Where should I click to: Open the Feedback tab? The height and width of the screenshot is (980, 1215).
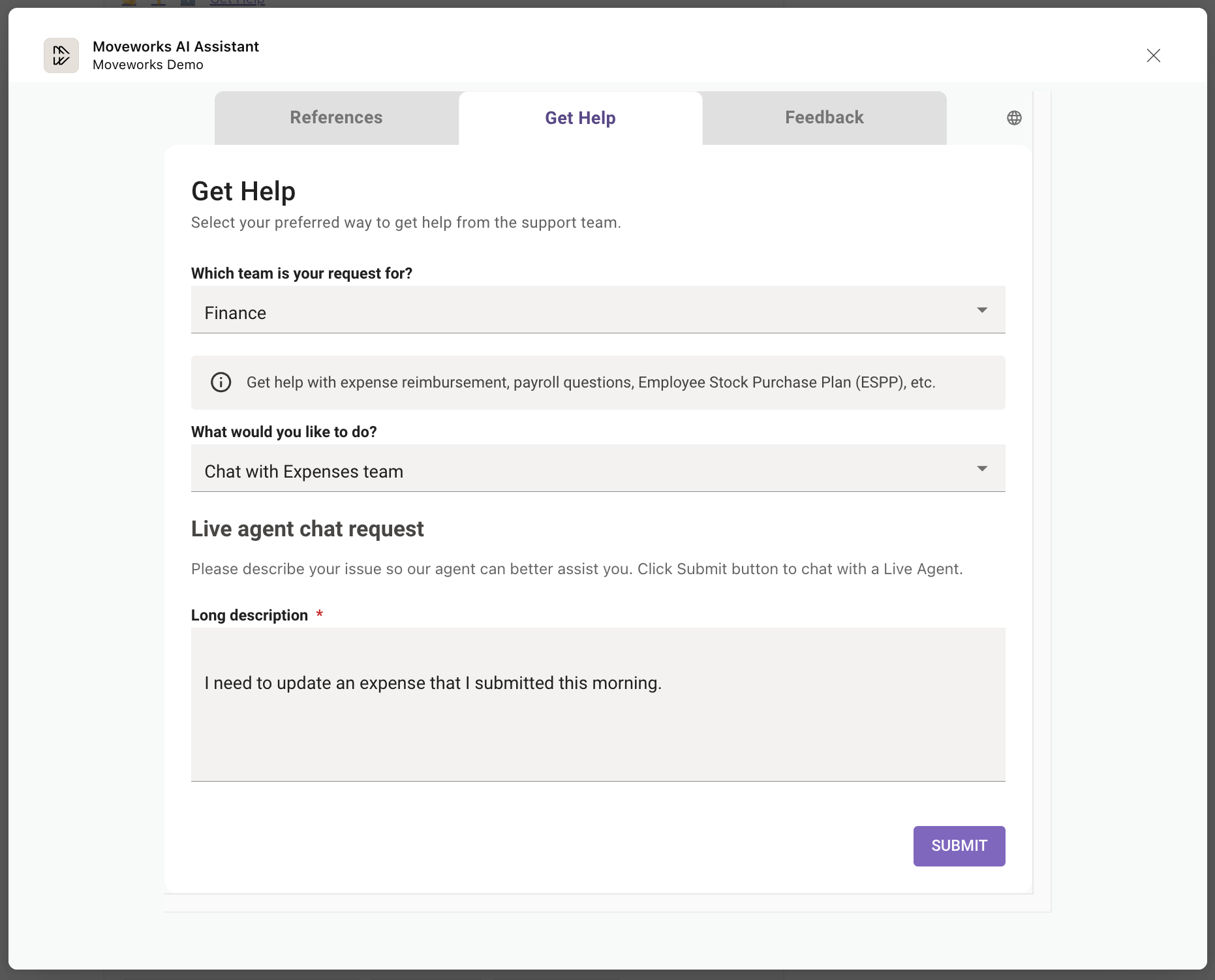pos(825,118)
